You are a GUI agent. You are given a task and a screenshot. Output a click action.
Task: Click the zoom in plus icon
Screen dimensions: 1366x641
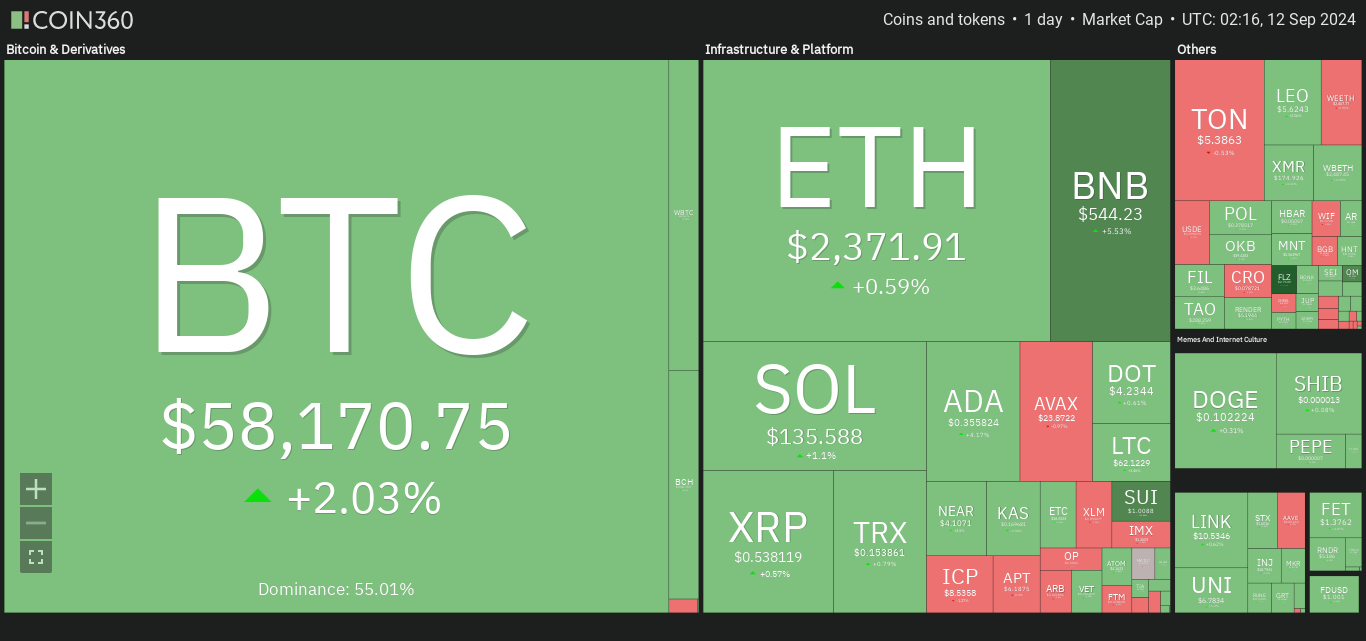click(36, 489)
